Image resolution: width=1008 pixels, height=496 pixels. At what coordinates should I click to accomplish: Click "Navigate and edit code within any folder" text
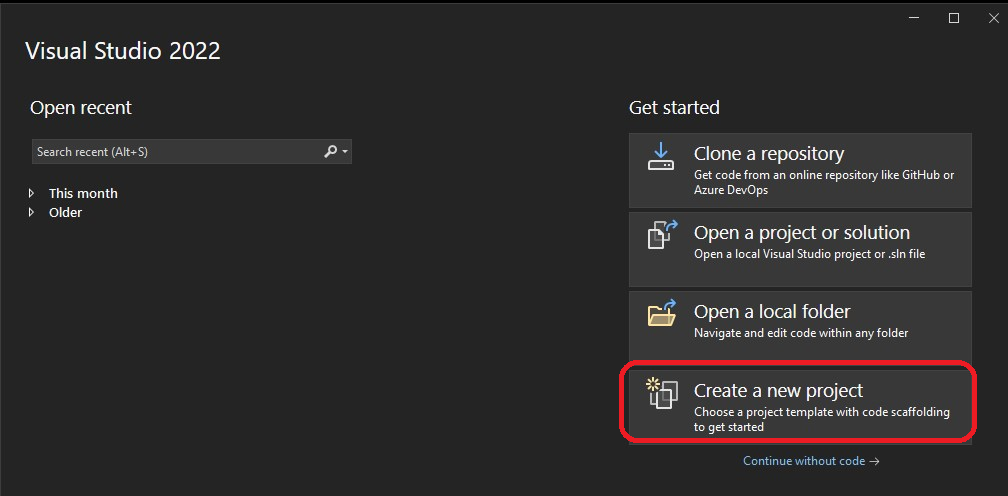click(x=801, y=333)
